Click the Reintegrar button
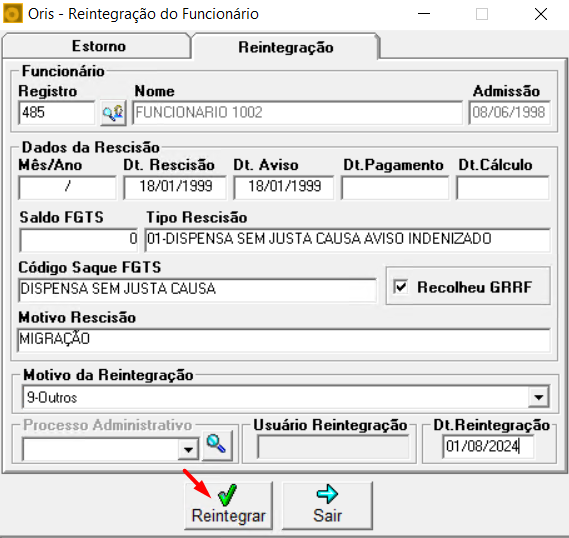Image resolution: width=569 pixels, height=538 pixels. [229, 505]
